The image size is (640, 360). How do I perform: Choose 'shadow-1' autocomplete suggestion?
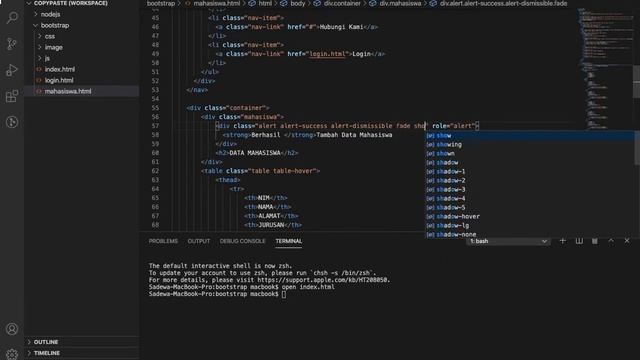point(530,171)
